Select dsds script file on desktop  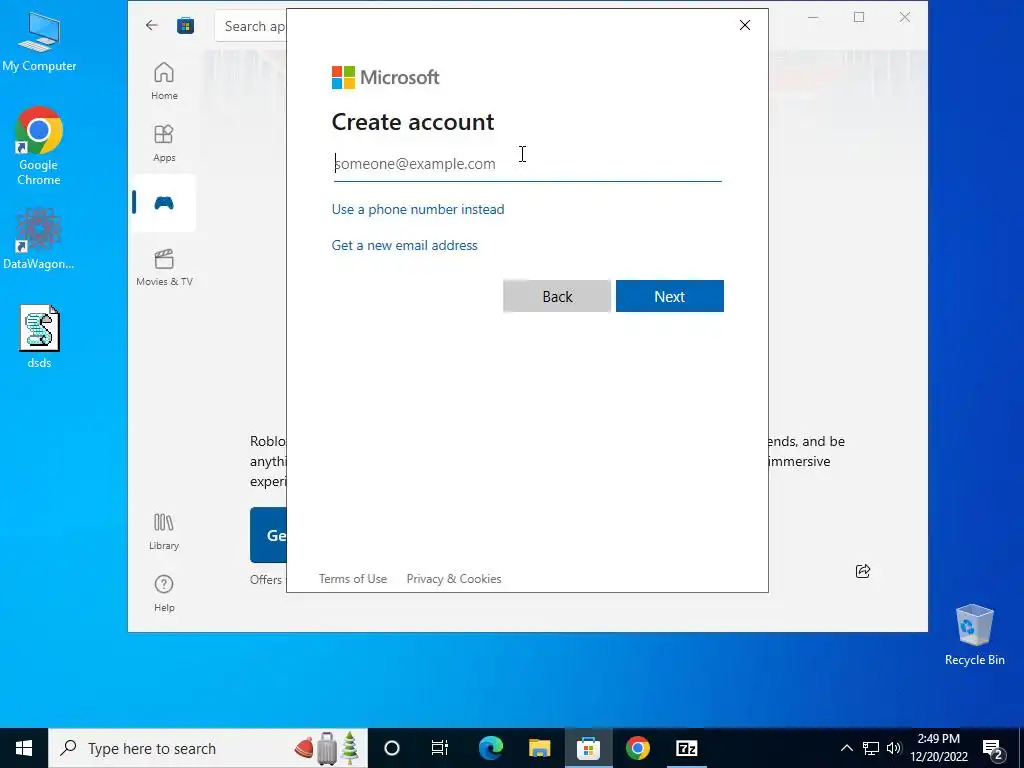[x=39, y=337]
